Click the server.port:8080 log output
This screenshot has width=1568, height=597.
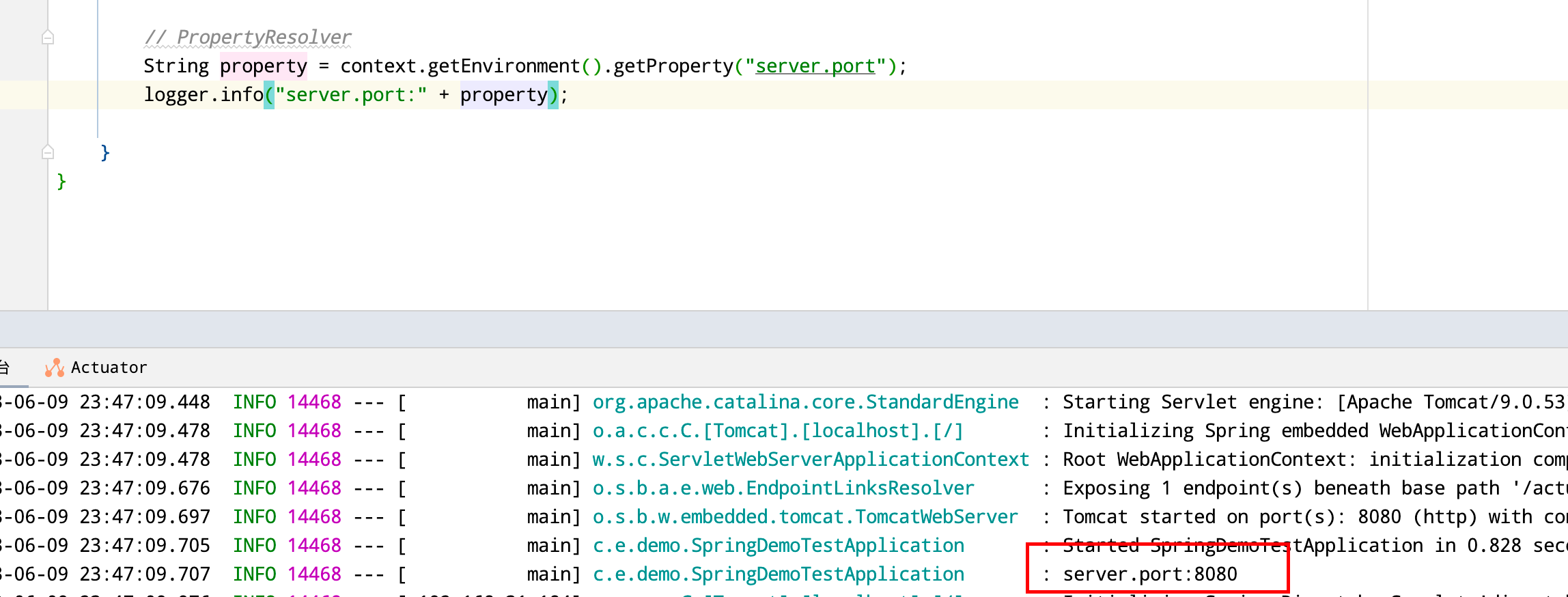[1150, 574]
